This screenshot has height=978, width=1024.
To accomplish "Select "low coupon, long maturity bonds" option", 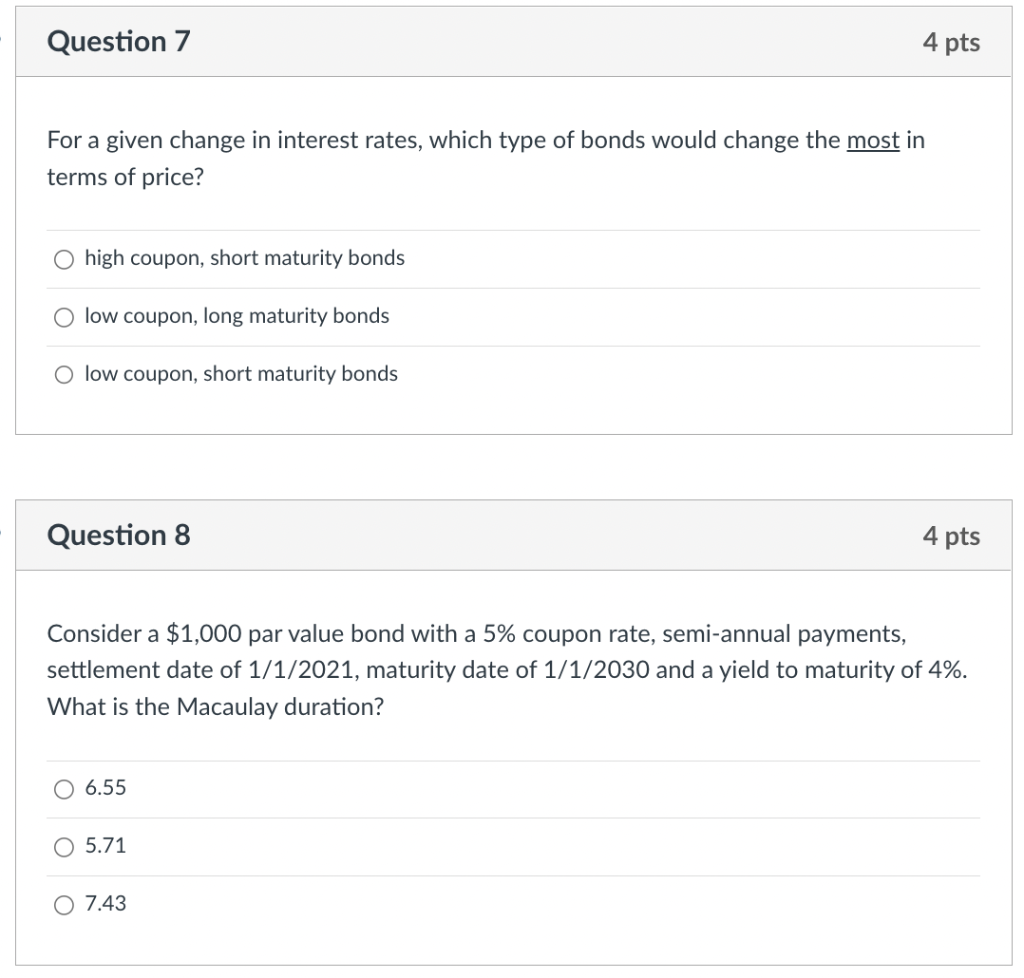I will [64, 317].
